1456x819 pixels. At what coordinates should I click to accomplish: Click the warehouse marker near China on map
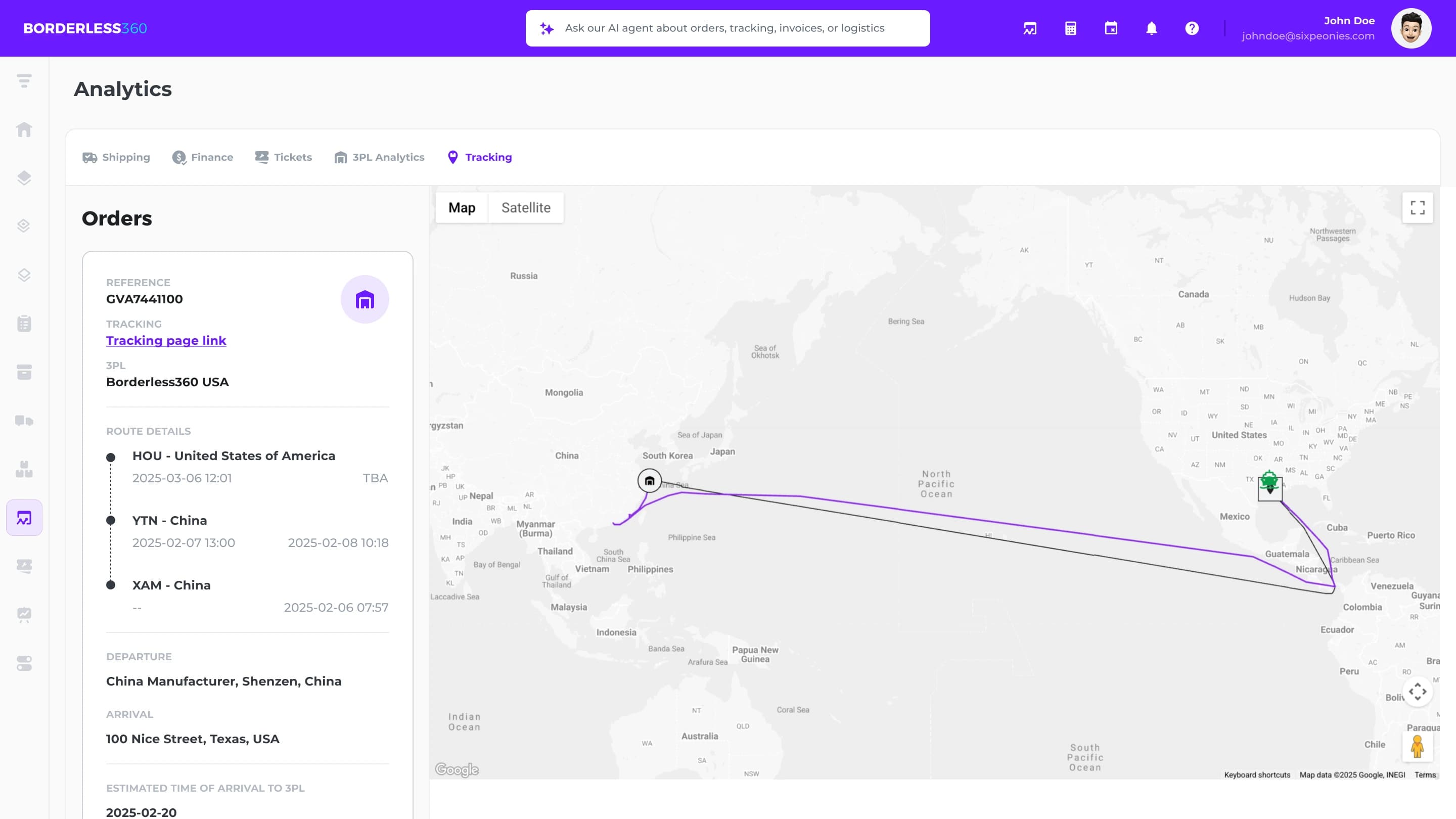point(650,481)
